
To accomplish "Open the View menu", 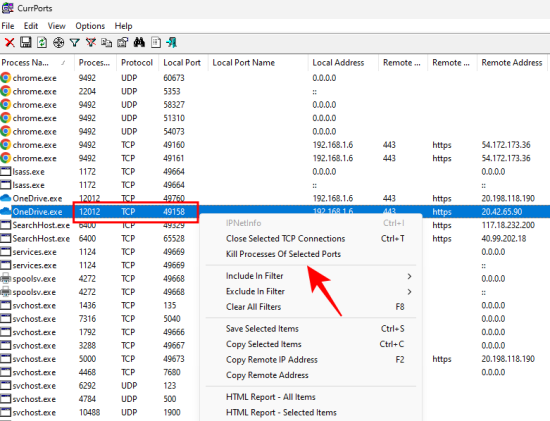I will tap(56, 26).
